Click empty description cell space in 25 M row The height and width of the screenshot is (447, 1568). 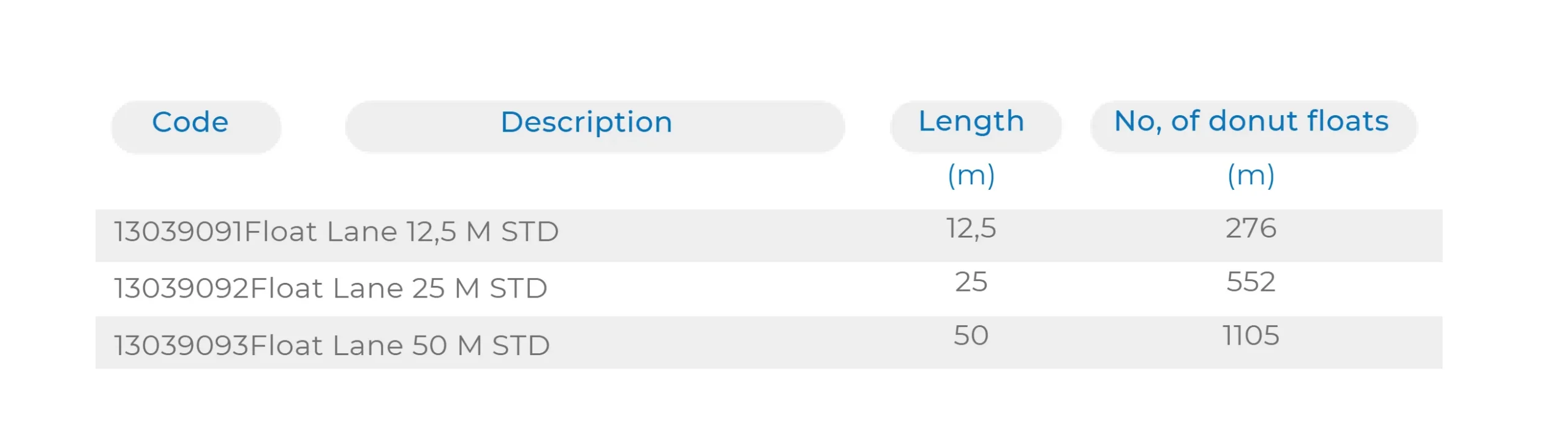704,288
